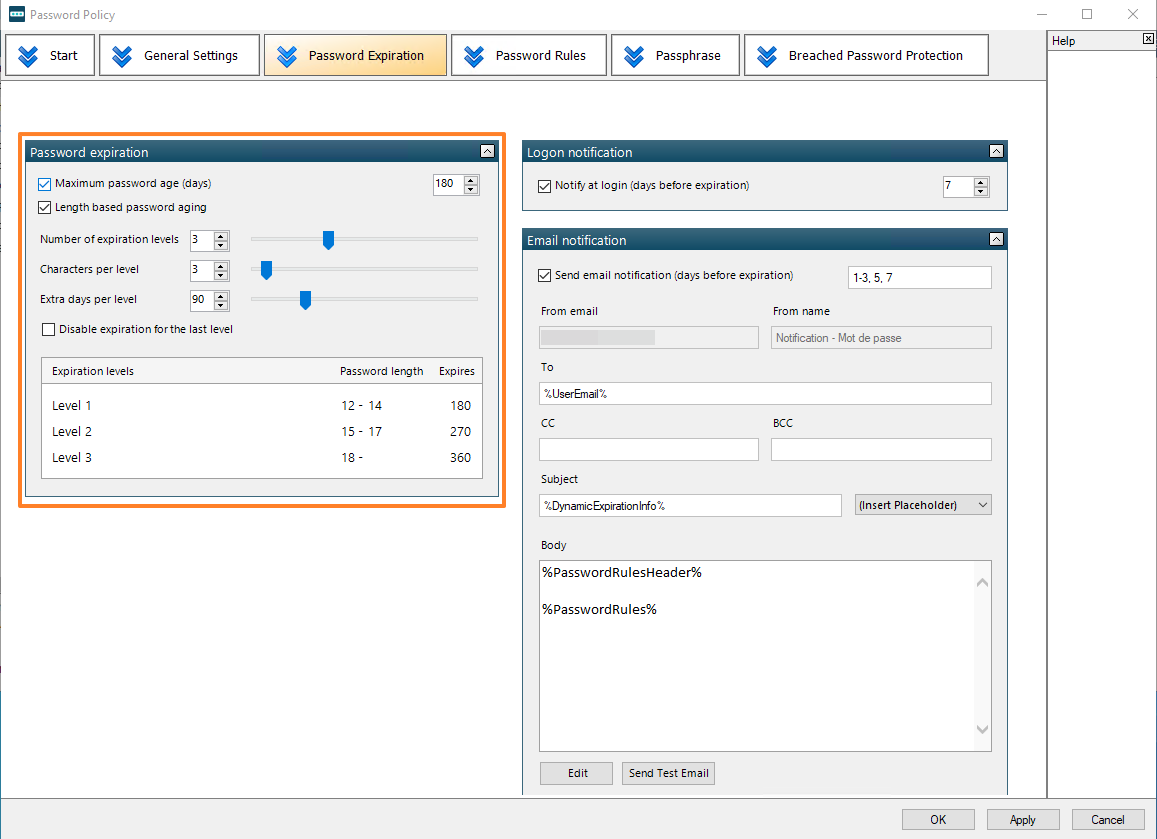
Task: Click the Password Rules chevron icon
Action: coord(474,56)
